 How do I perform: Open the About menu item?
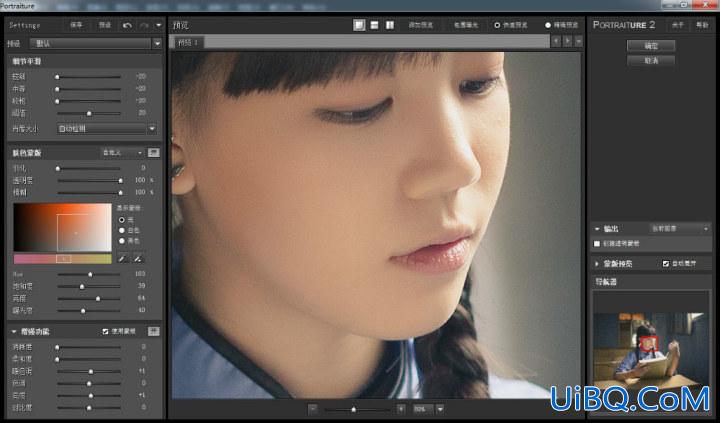tap(678, 25)
